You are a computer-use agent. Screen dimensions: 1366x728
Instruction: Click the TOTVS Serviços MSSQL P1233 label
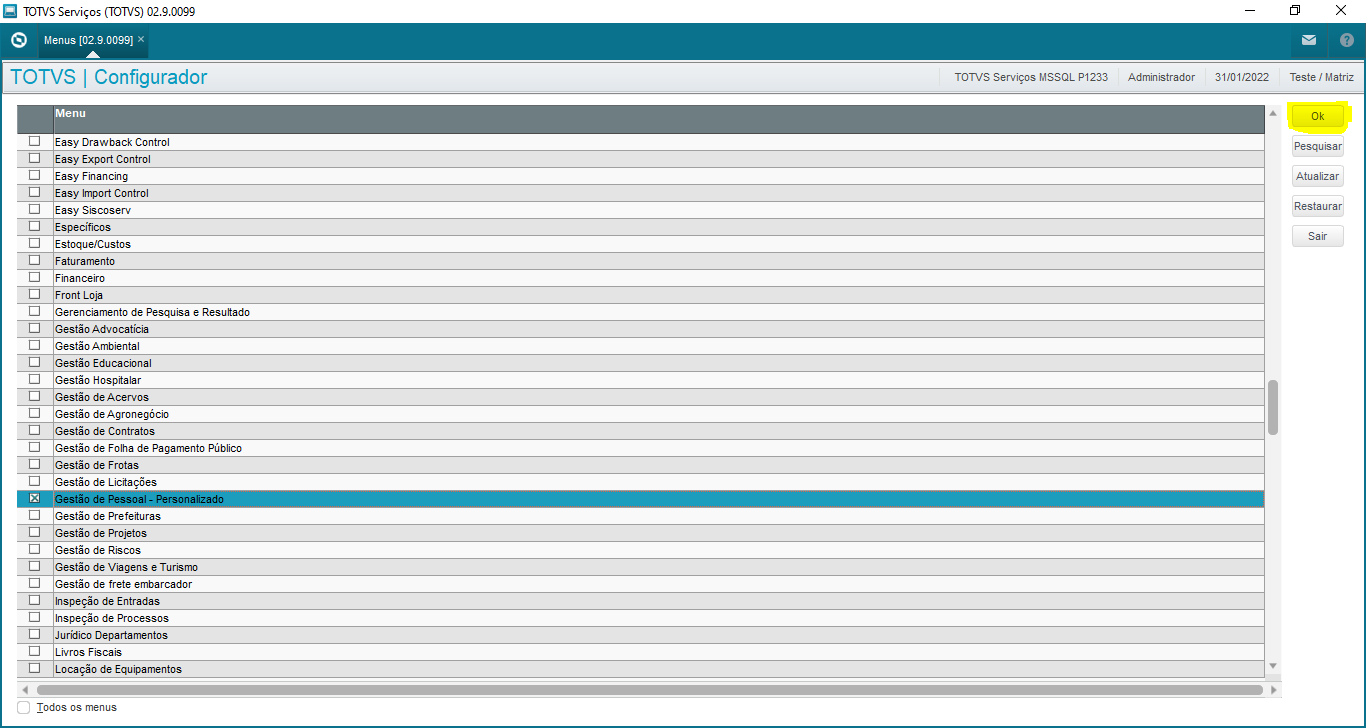[1031, 77]
